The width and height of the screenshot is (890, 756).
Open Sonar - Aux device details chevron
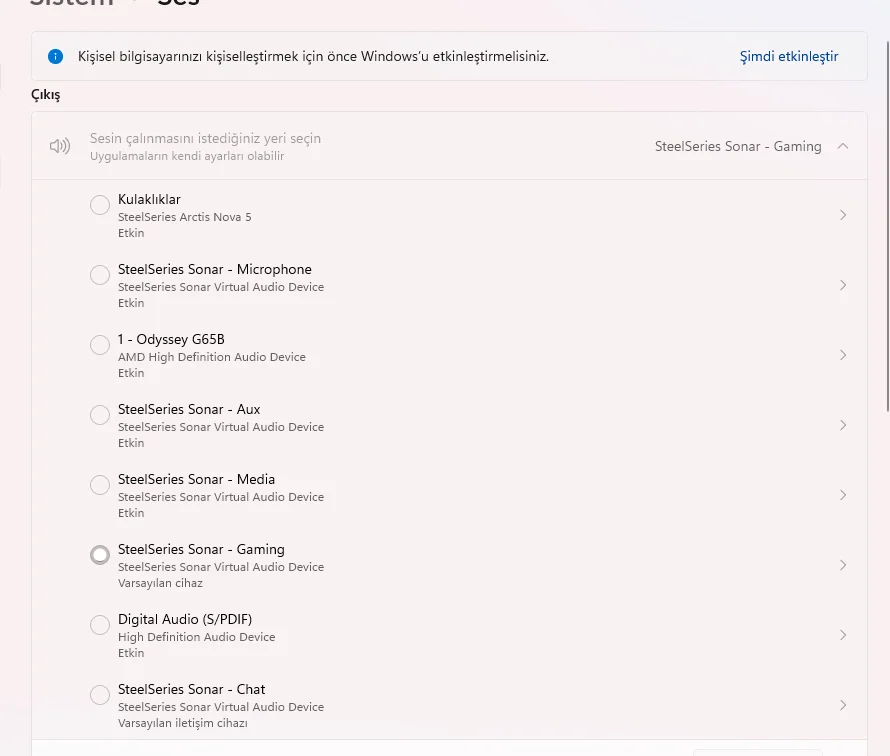843,425
